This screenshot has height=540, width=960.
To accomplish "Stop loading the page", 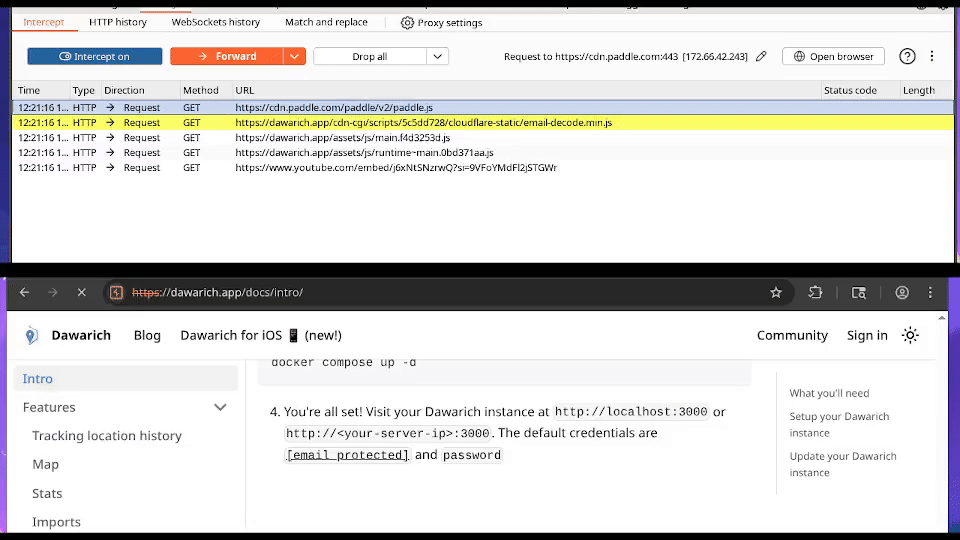I will click(81, 293).
